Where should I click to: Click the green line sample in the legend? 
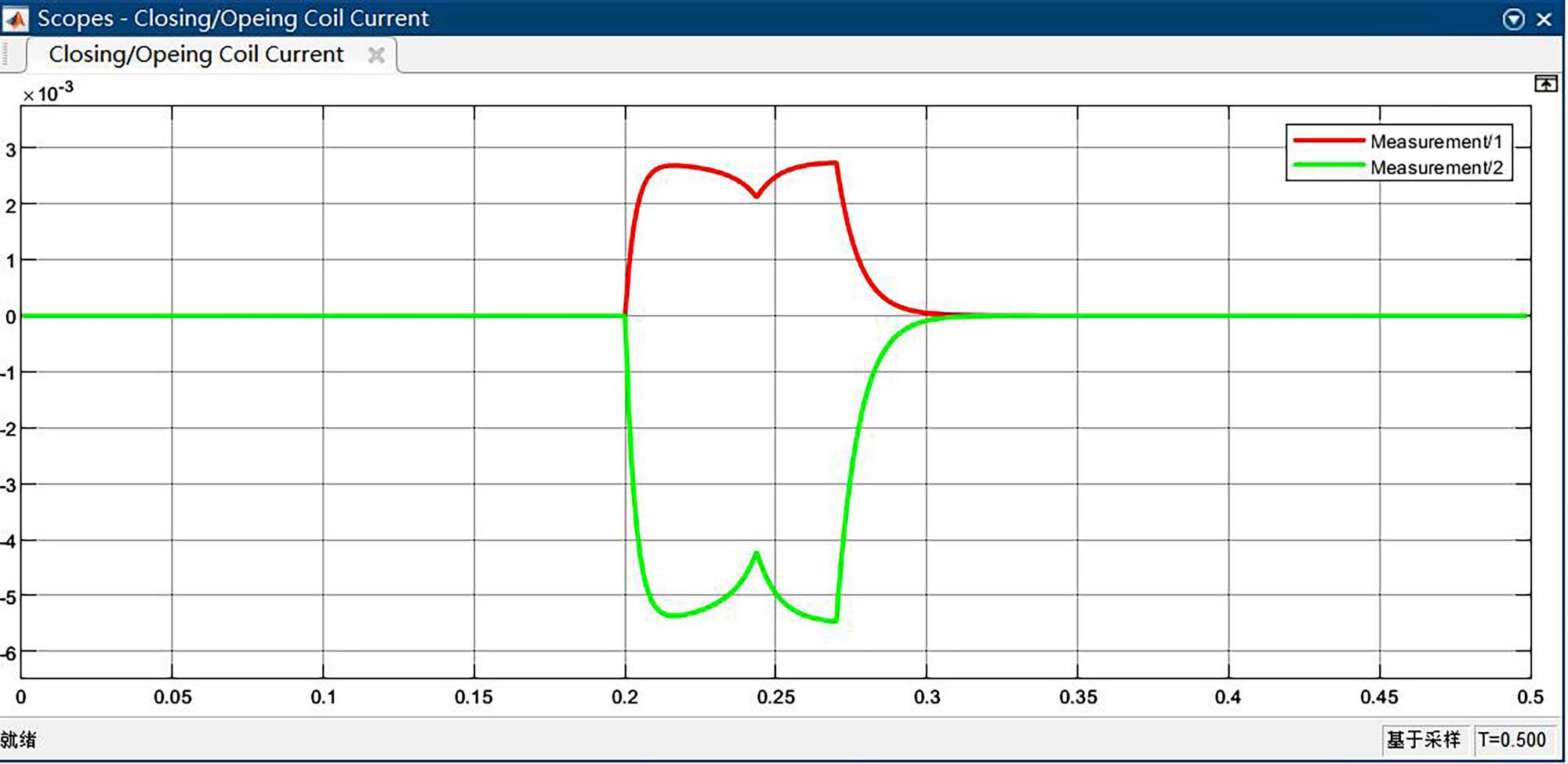pos(1328,165)
